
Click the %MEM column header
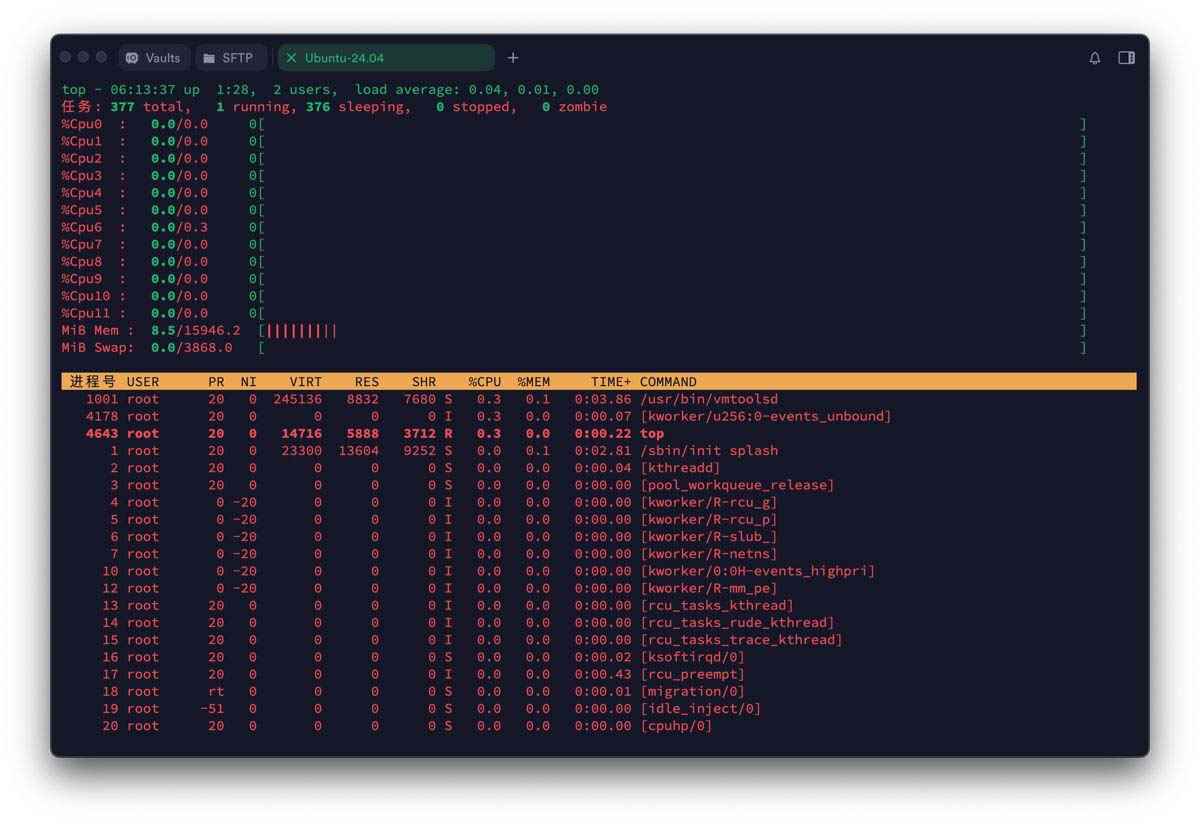pos(534,381)
